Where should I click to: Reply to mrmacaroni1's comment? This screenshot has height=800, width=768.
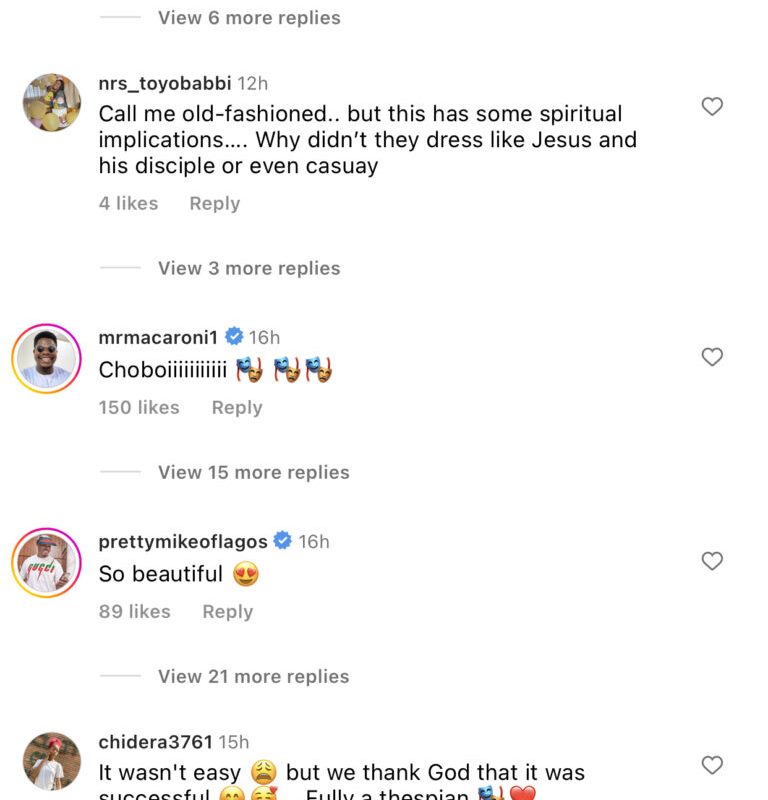click(237, 407)
